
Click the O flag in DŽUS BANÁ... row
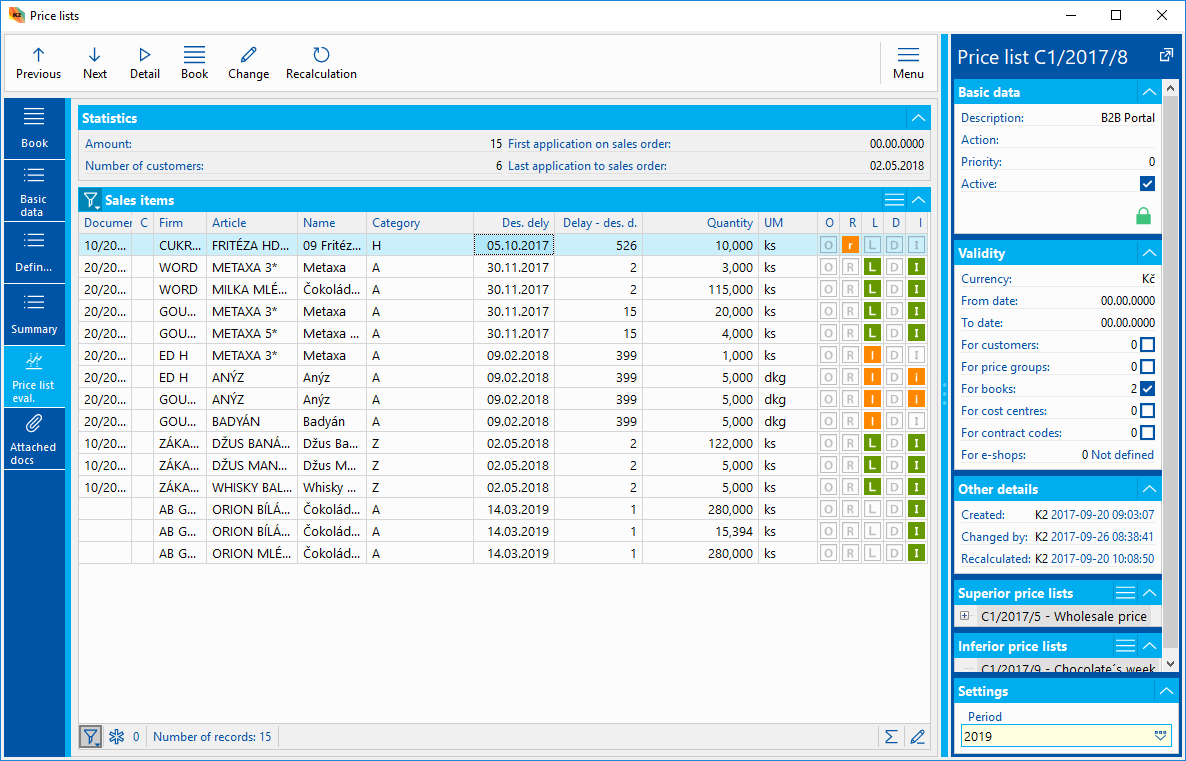828,443
